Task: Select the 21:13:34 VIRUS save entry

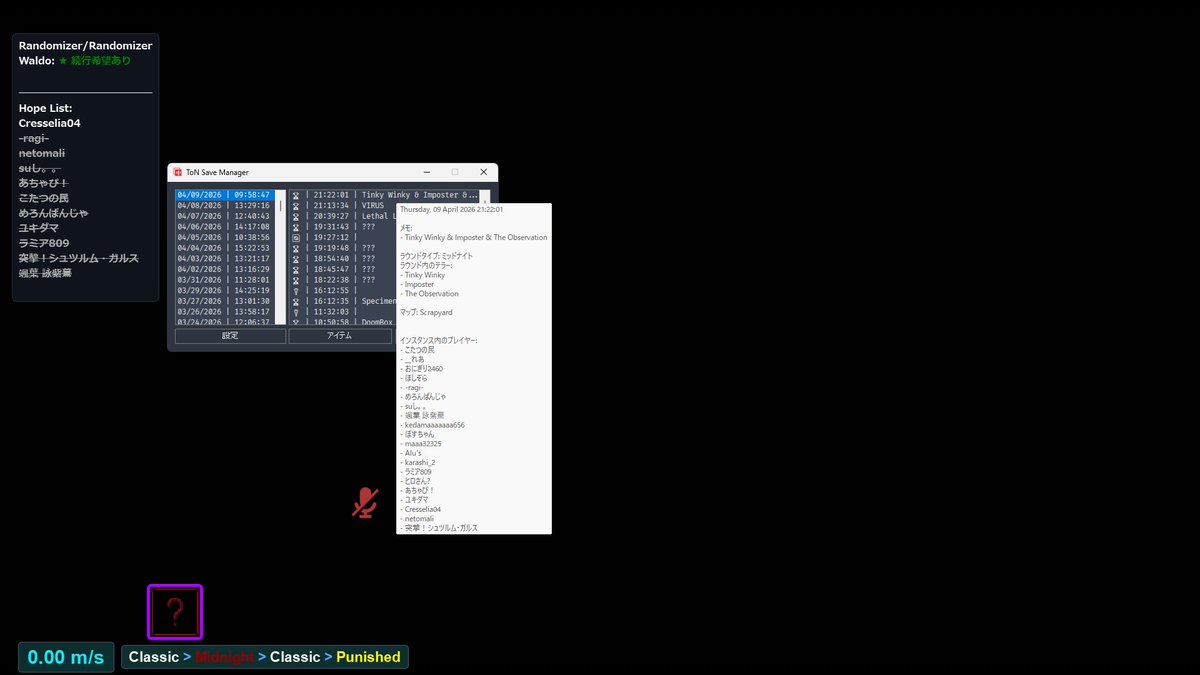Action: [343, 206]
